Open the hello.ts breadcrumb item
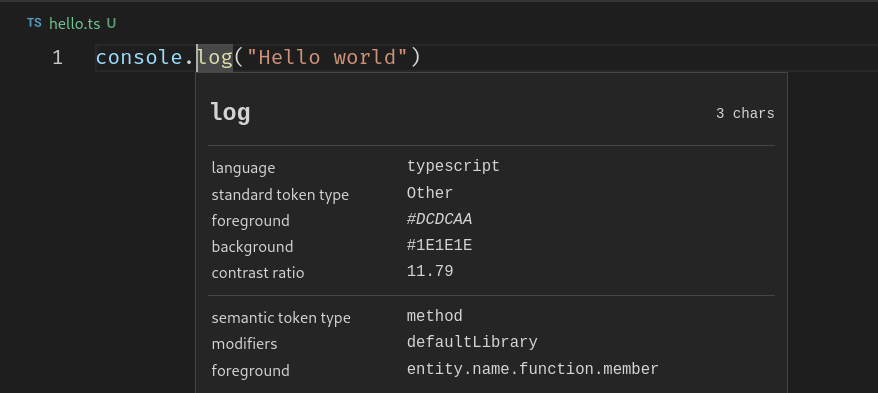This screenshot has height=393, width=878. tap(74, 24)
